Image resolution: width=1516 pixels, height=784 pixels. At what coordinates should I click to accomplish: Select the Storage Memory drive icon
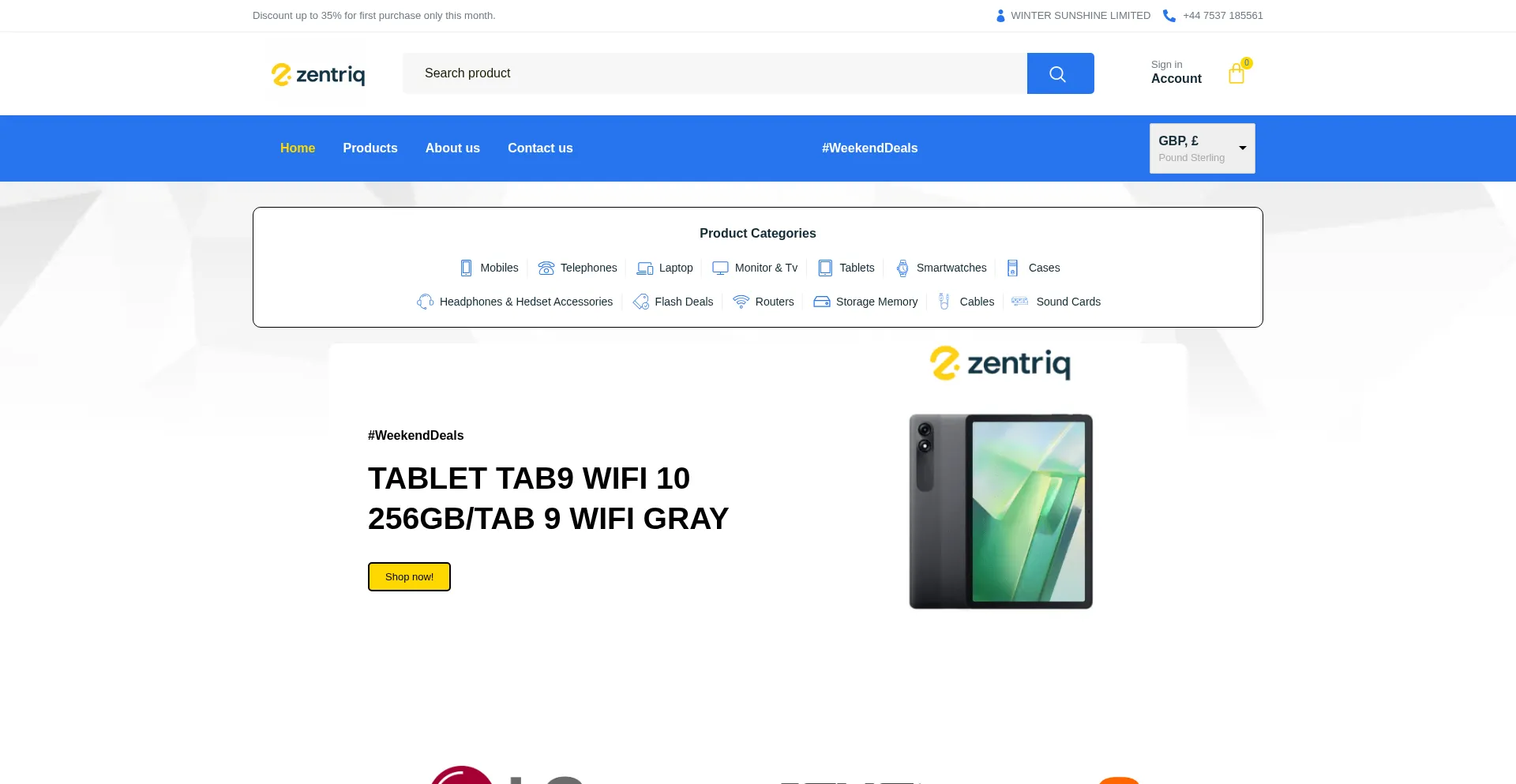click(x=822, y=302)
